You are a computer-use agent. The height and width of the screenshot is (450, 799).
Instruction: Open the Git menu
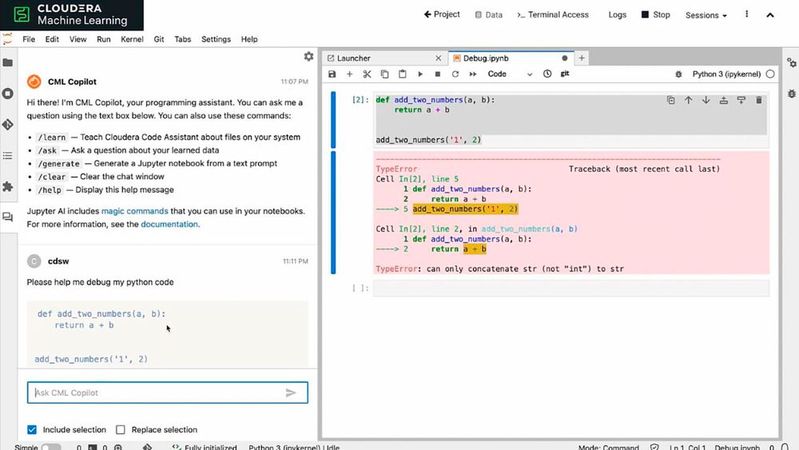(x=159, y=39)
